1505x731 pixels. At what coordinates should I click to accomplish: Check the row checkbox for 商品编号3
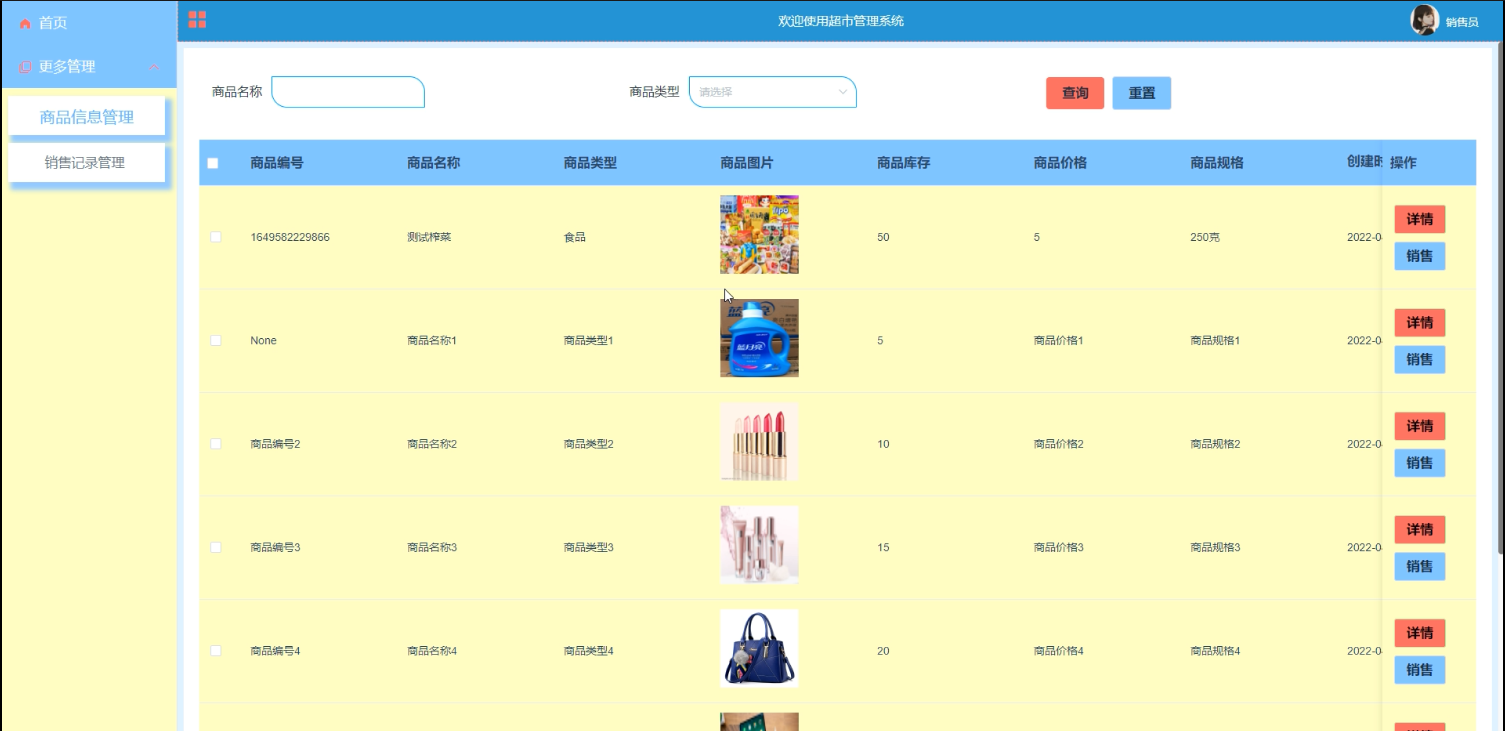(216, 547)
